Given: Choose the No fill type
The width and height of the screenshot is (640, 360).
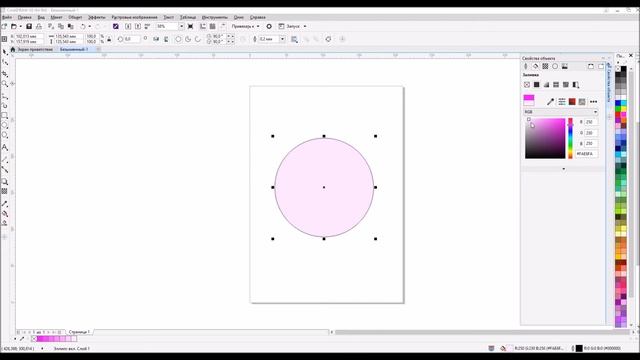Looking at the screenshot, I should click(527, 84).
